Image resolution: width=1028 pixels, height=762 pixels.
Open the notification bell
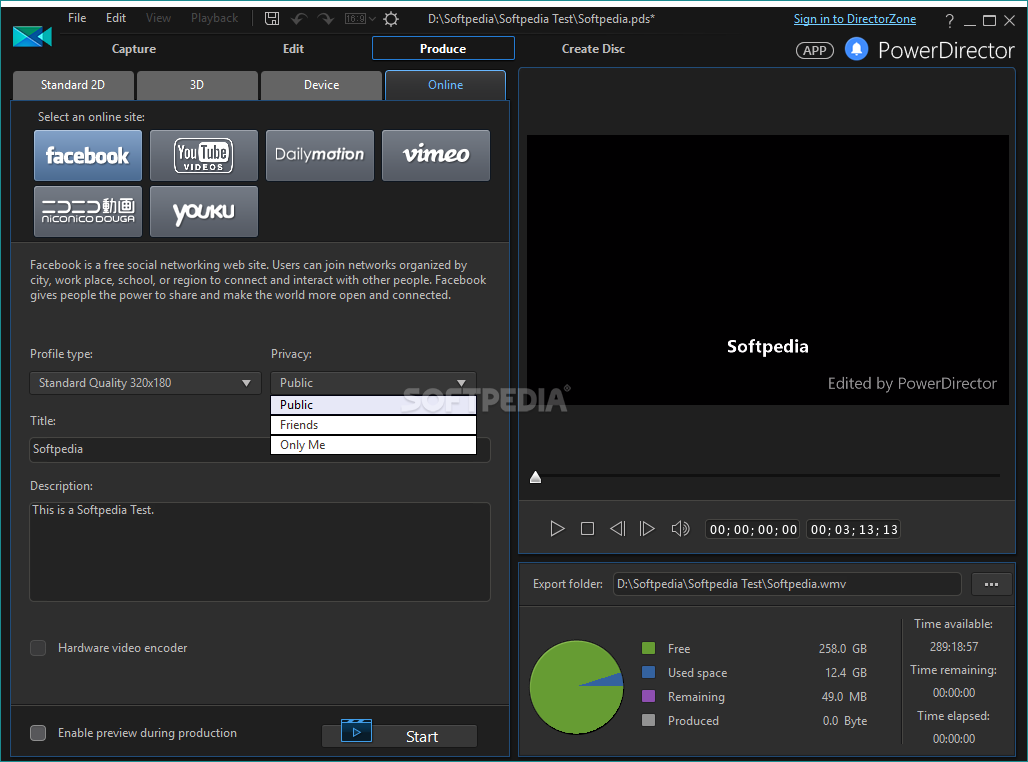tap(856, 49)
